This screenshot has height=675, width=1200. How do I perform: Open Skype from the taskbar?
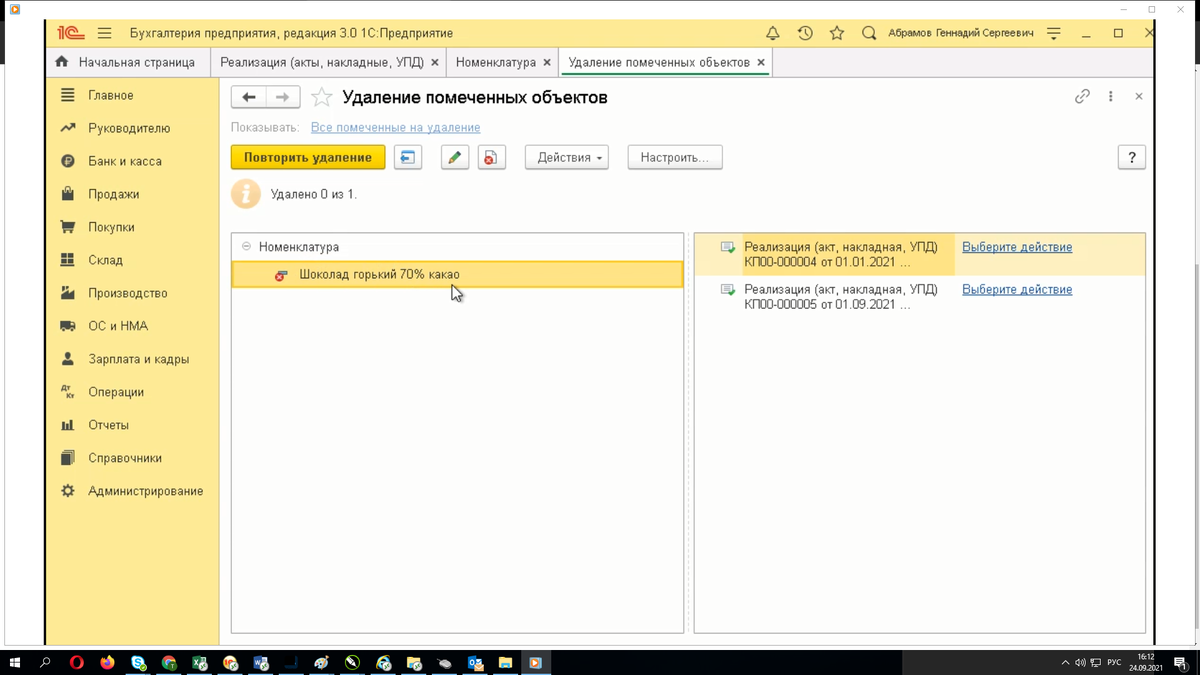138,663
